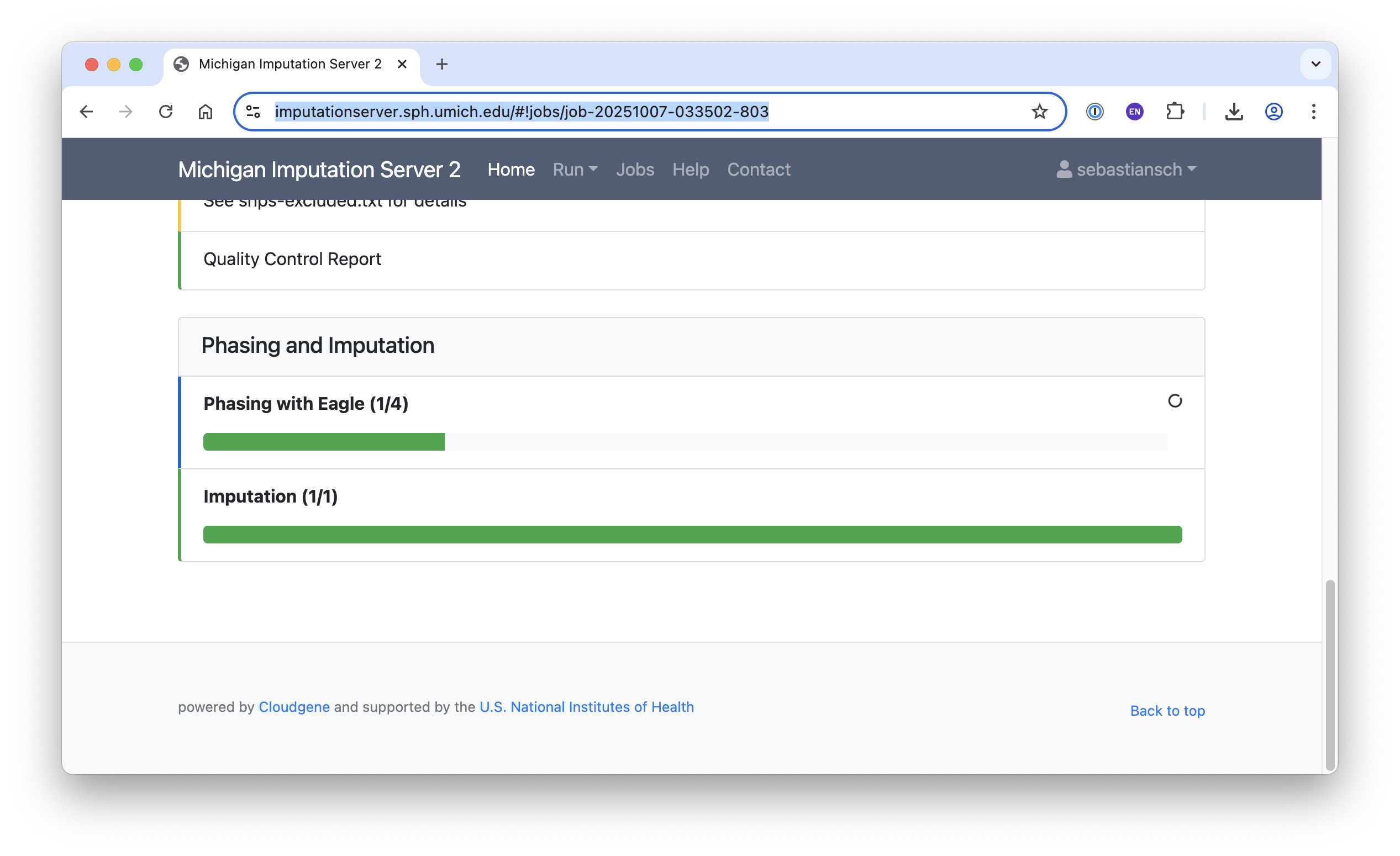Go to the Jobs navigation item
The width and height of the screenshot is (1400, 856).
point(635,170)
